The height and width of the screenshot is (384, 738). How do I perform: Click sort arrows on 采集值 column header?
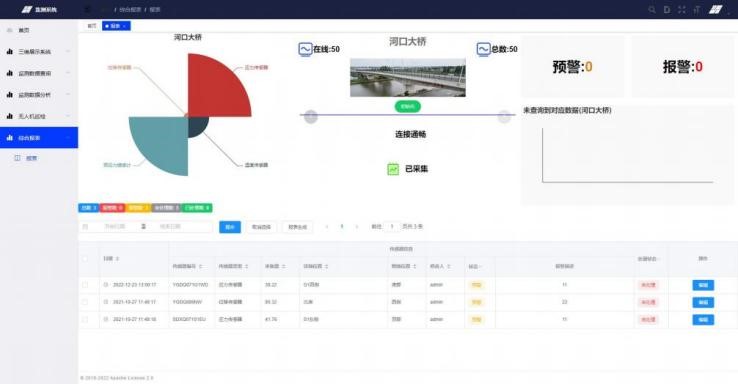coord(284,266)
